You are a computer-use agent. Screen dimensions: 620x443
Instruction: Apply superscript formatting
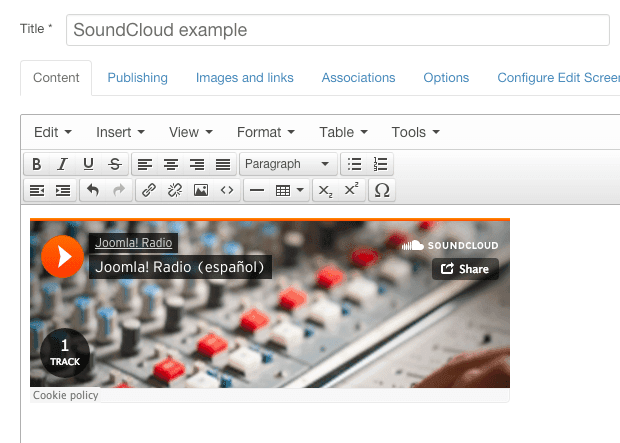(x=352, y=190)
